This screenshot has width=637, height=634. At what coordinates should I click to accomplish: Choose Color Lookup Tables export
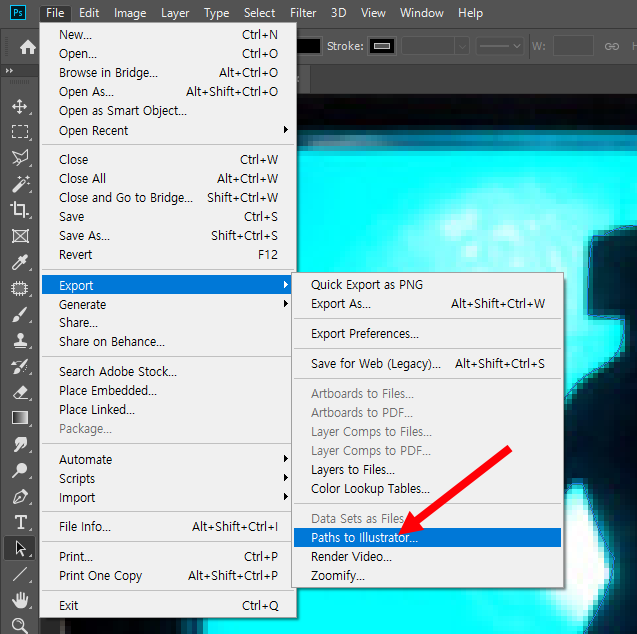(427, 488)
